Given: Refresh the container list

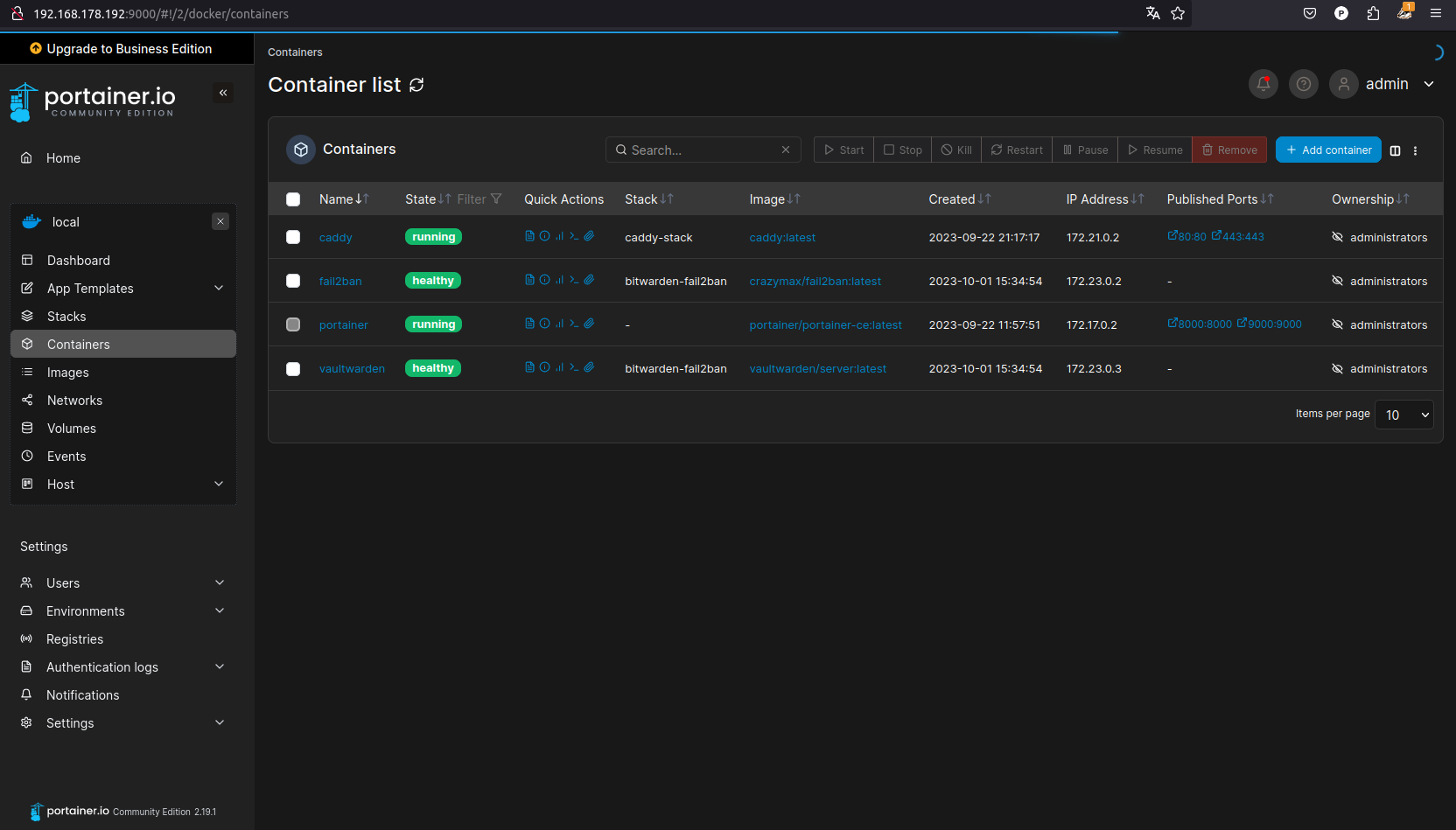Looking at the screenshot, I should [x=416, y=85].
